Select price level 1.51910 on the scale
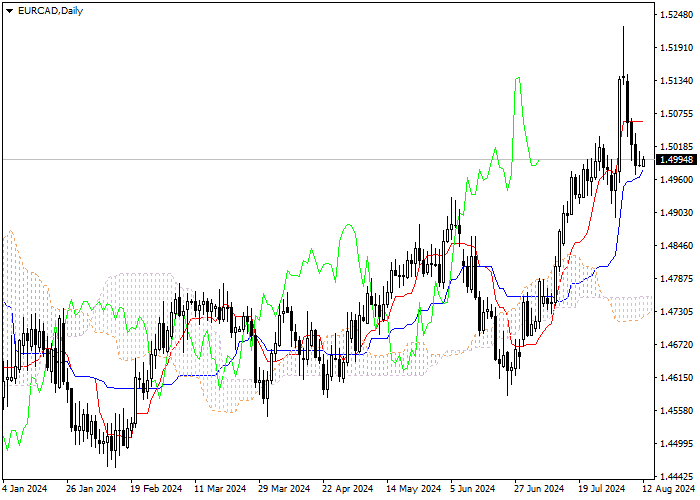The height and width of the screenshot is (500, 700). pos(676,48)
